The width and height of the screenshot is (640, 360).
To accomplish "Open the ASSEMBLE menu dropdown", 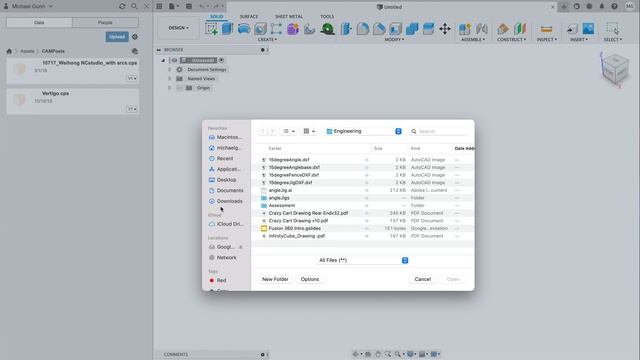I will (473, 40).
